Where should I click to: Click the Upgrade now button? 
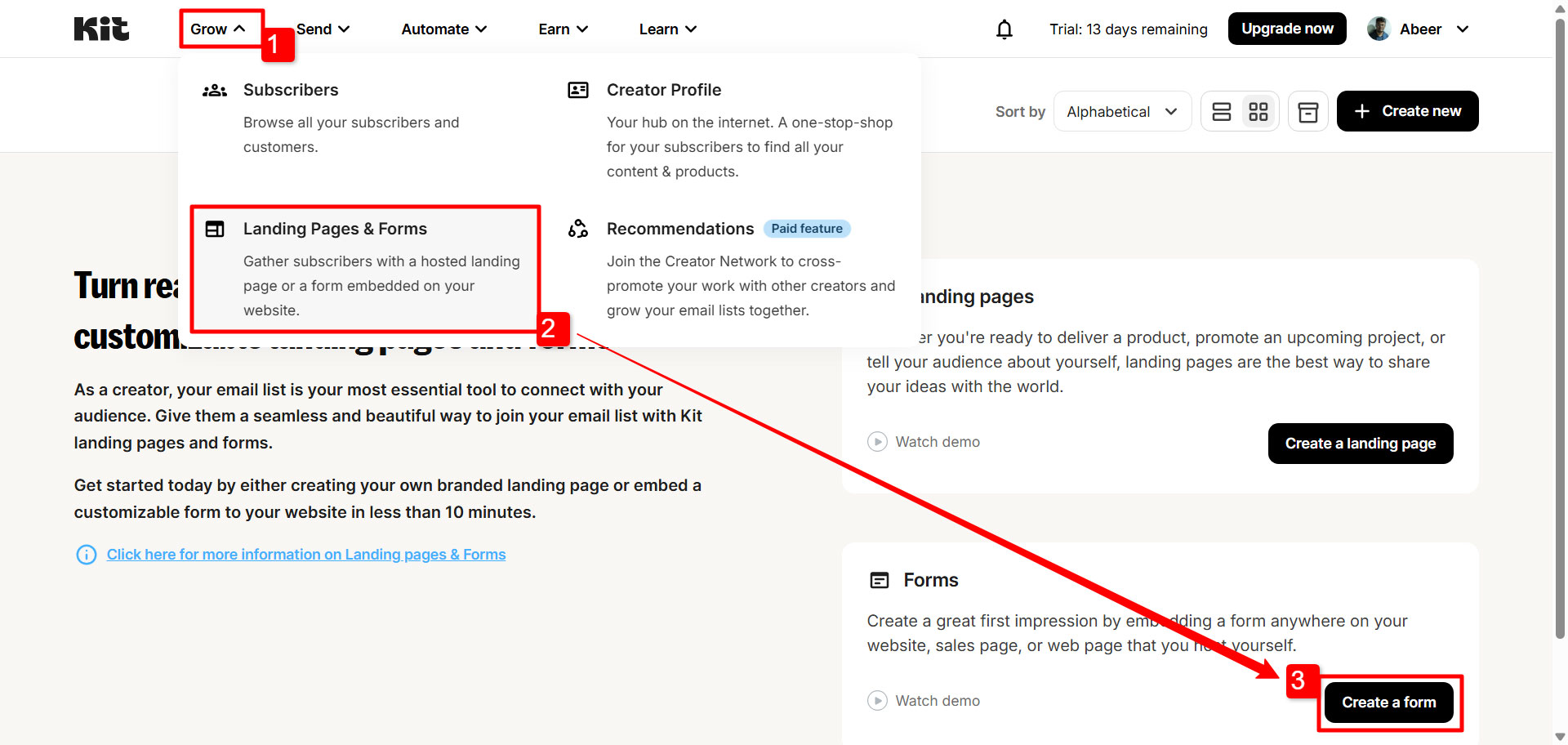point(1287,29)
